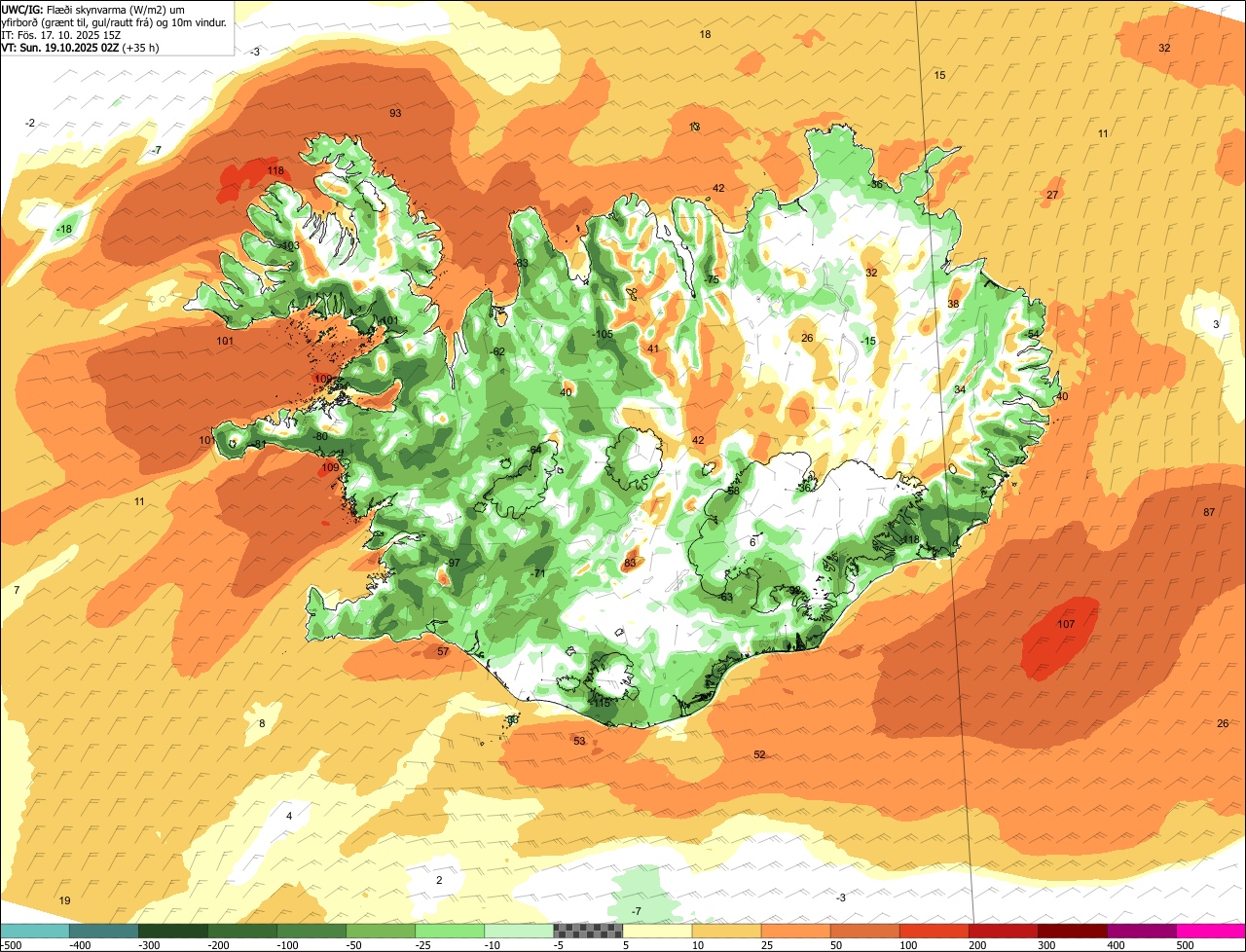Viewport: 1246px width, 952px height.
Task: Click the value 57 off the southwest coast
Action: pos(443,651)
